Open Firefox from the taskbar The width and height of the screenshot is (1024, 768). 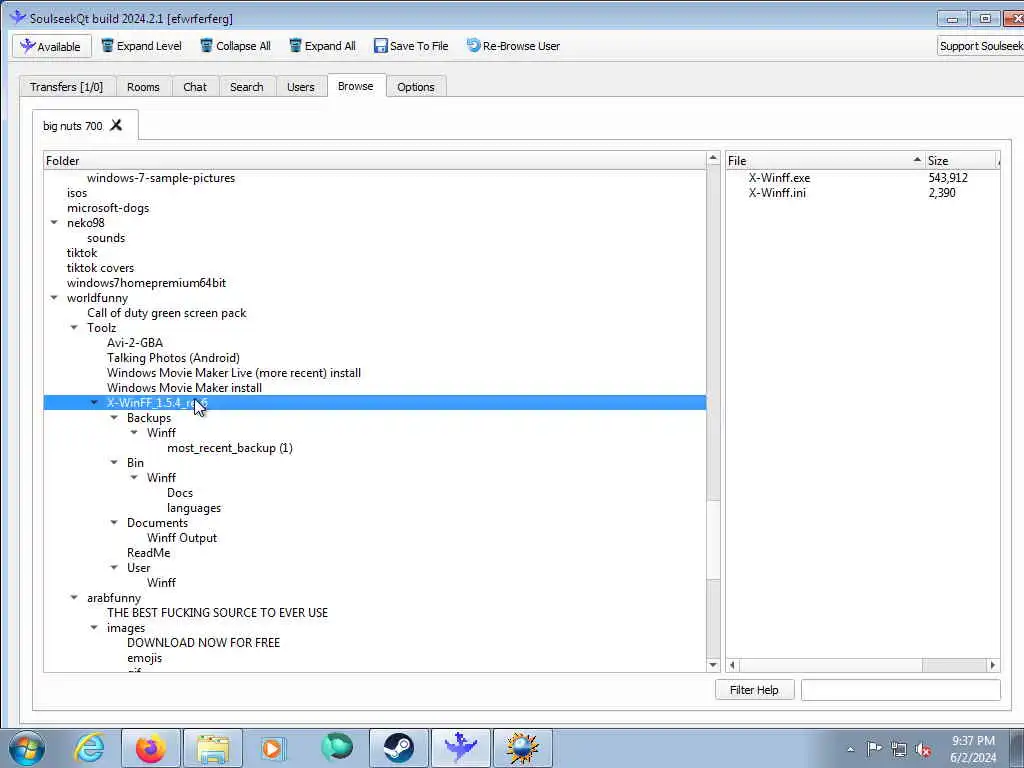[151, 748]
